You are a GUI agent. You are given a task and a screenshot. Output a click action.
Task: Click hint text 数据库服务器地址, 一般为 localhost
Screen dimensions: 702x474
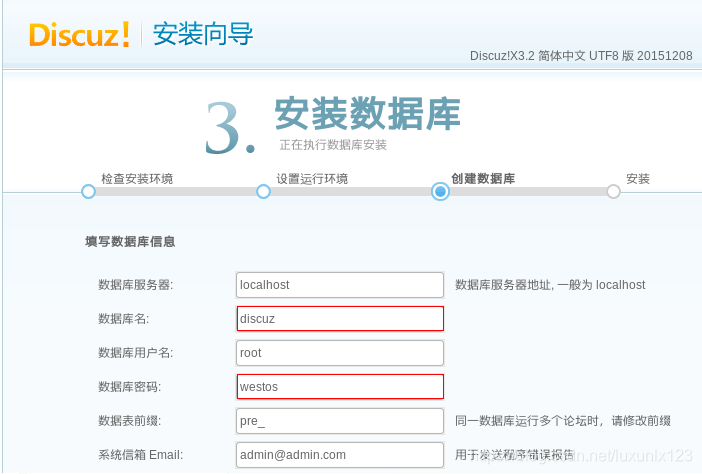click(x=550, y=285)
